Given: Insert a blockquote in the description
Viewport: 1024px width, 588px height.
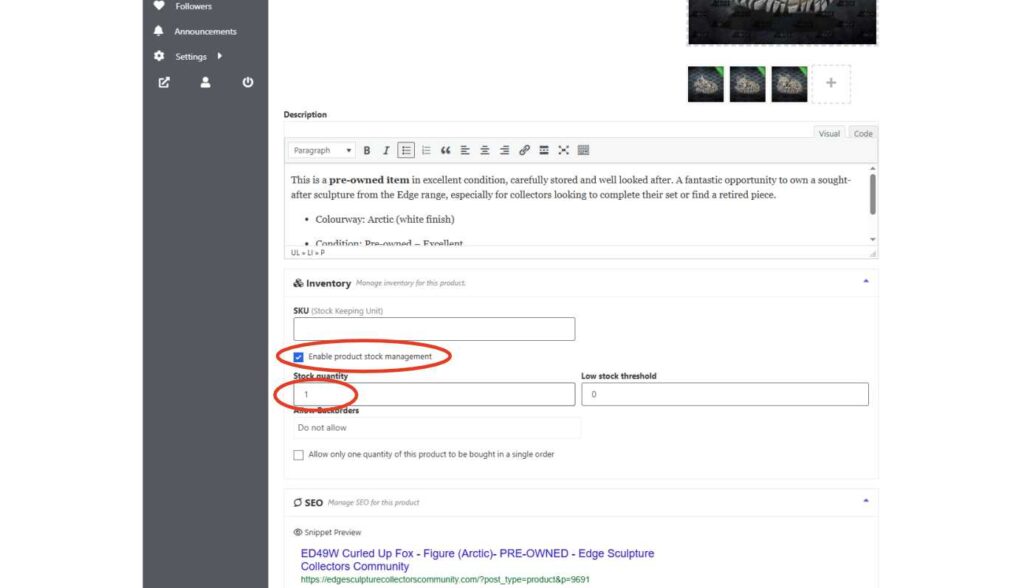Looking at the screenshot, I should click(x=445, y=151).
